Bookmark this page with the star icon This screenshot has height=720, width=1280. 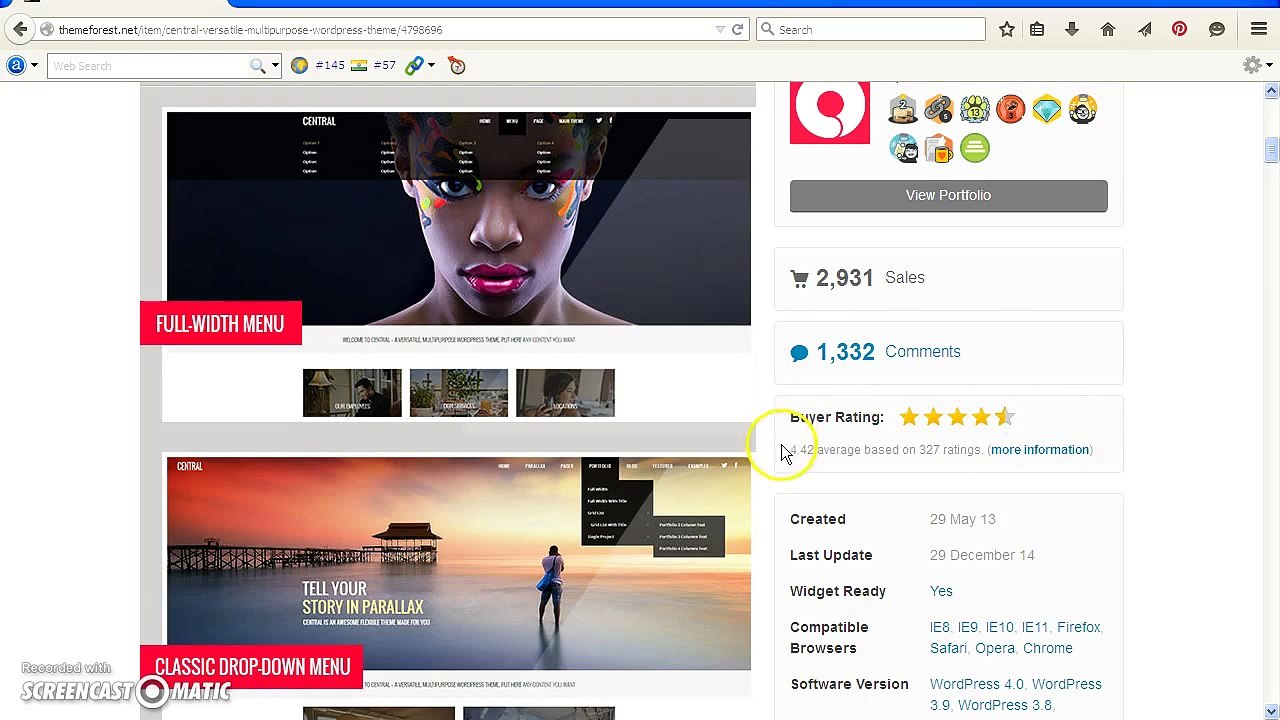[1007, 30]
